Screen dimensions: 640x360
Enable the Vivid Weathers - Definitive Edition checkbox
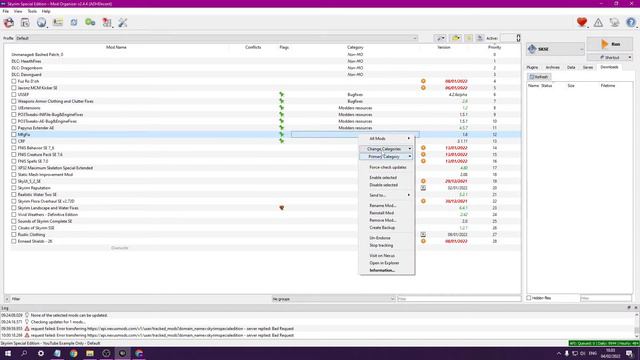click(x=14, y=214)
